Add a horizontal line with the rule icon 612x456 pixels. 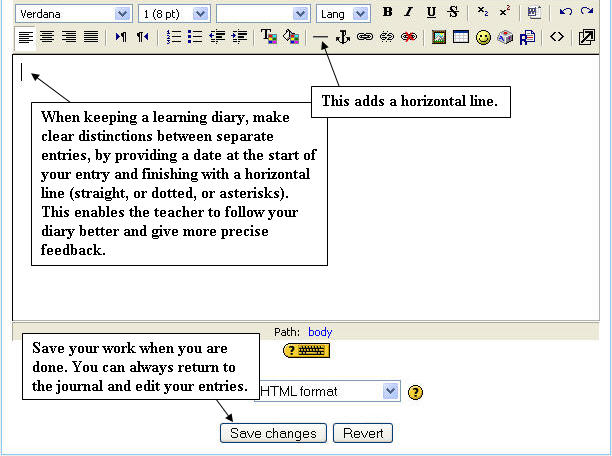coord(320,37)
